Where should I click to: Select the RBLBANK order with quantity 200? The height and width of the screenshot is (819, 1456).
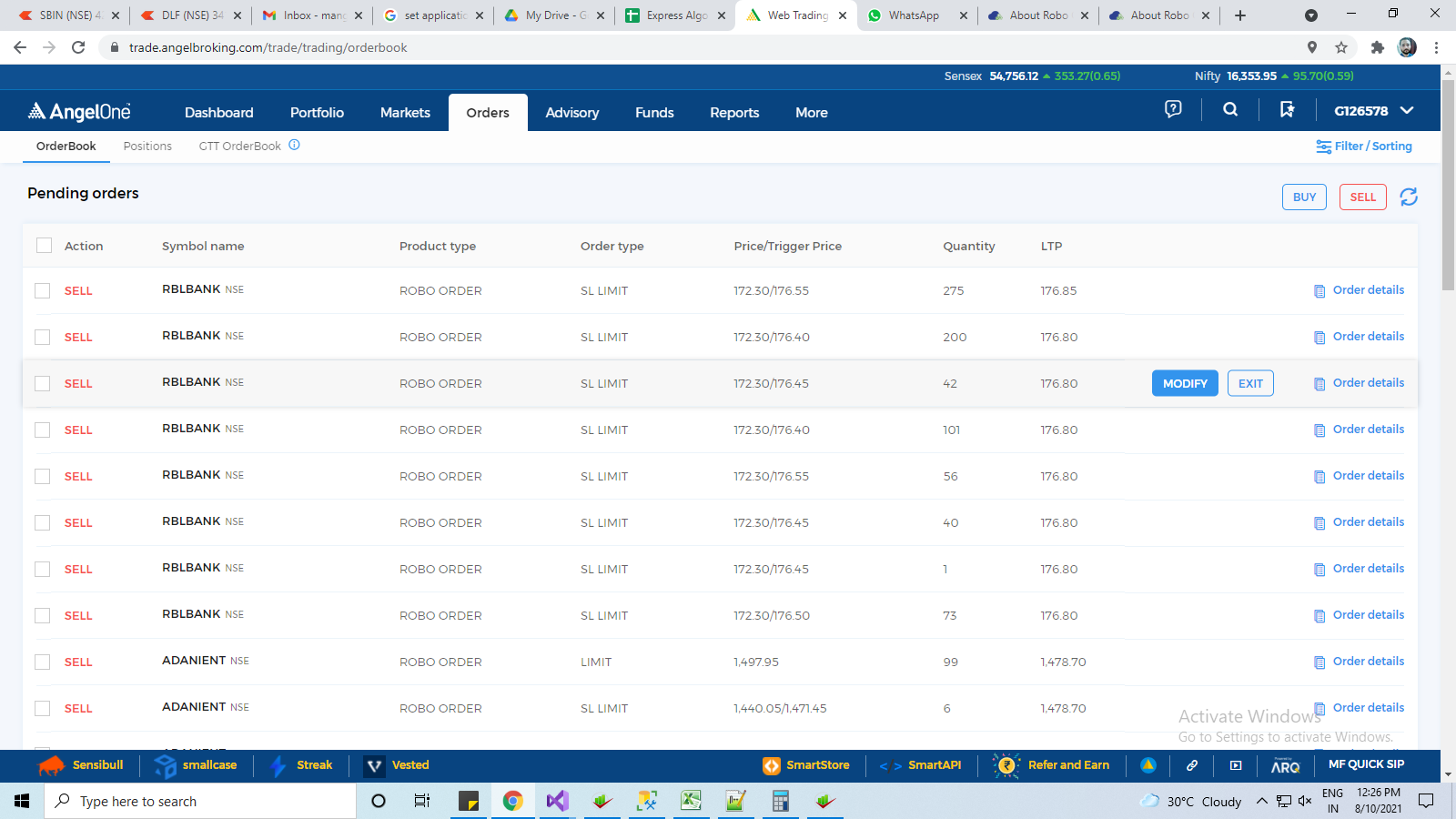click(42, 337)
